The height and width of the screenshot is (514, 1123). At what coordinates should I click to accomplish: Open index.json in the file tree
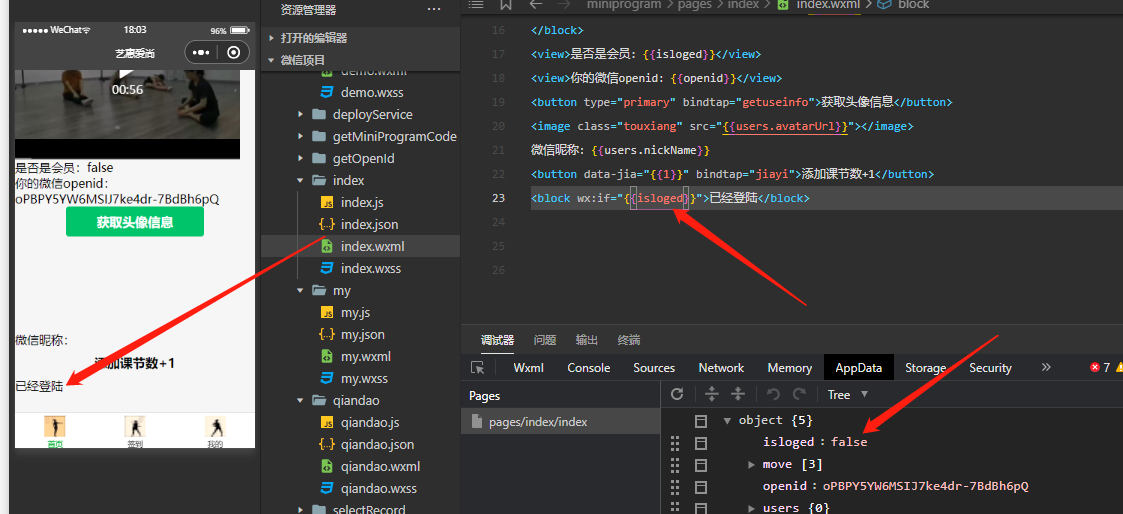tap(370, 225)
